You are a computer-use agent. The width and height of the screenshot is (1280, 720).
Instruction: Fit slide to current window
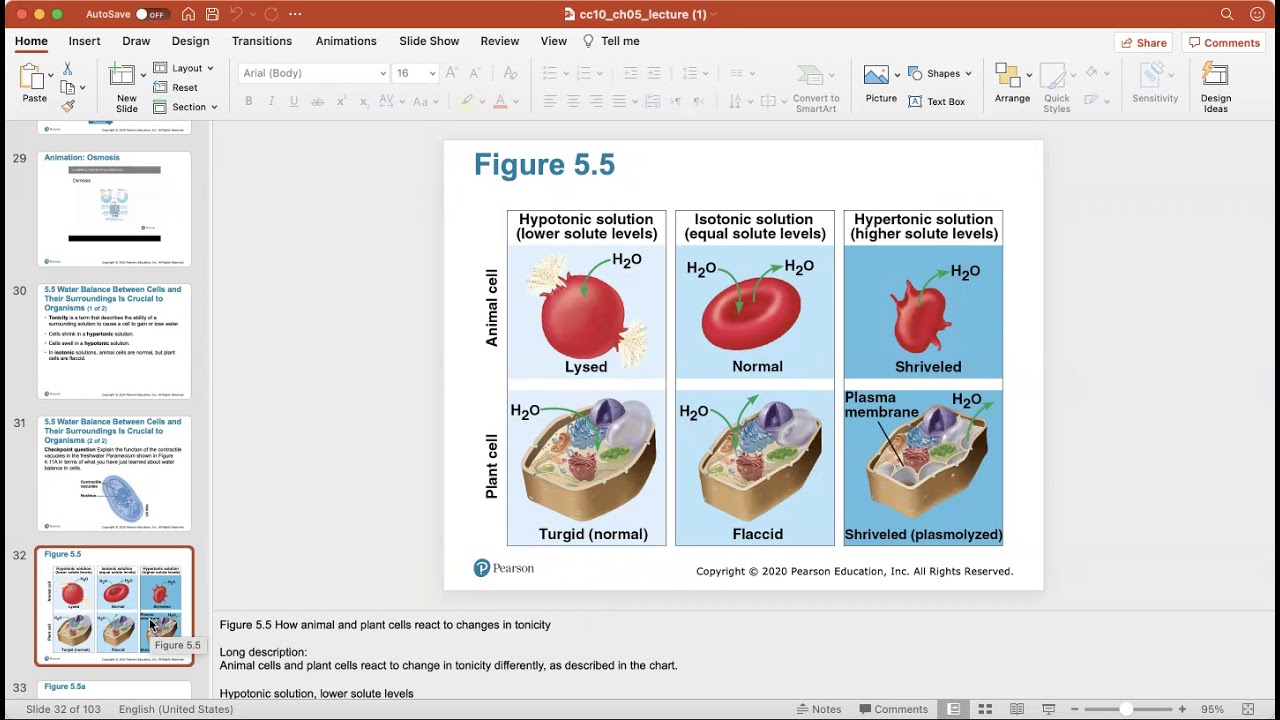1248,709
